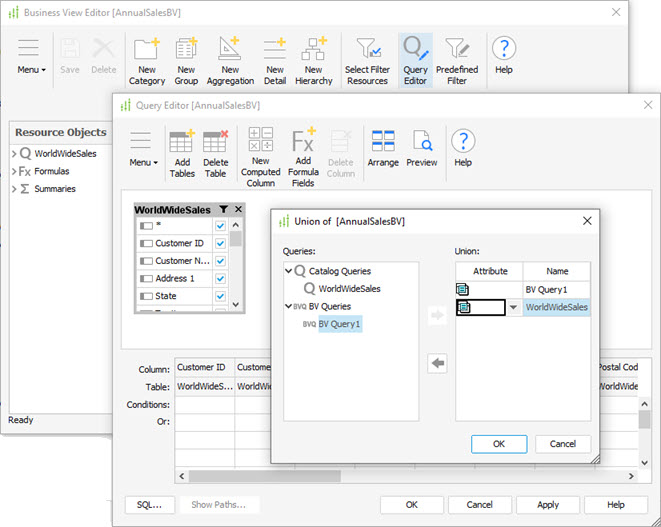
Task: Click sigma Summaries icon in Resource Objects
Action: point(25,189)
